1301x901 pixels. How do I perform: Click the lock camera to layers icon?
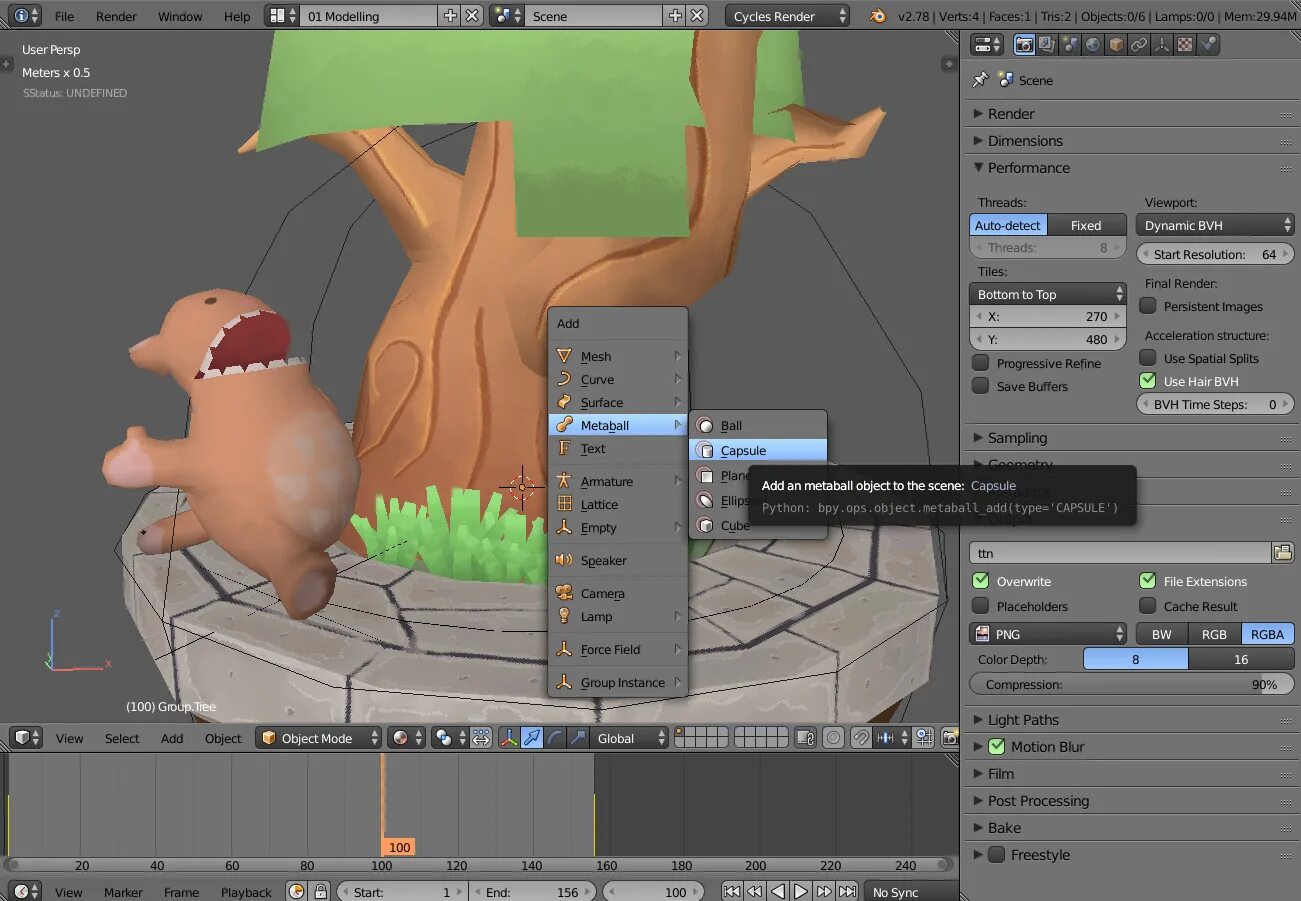805,738
